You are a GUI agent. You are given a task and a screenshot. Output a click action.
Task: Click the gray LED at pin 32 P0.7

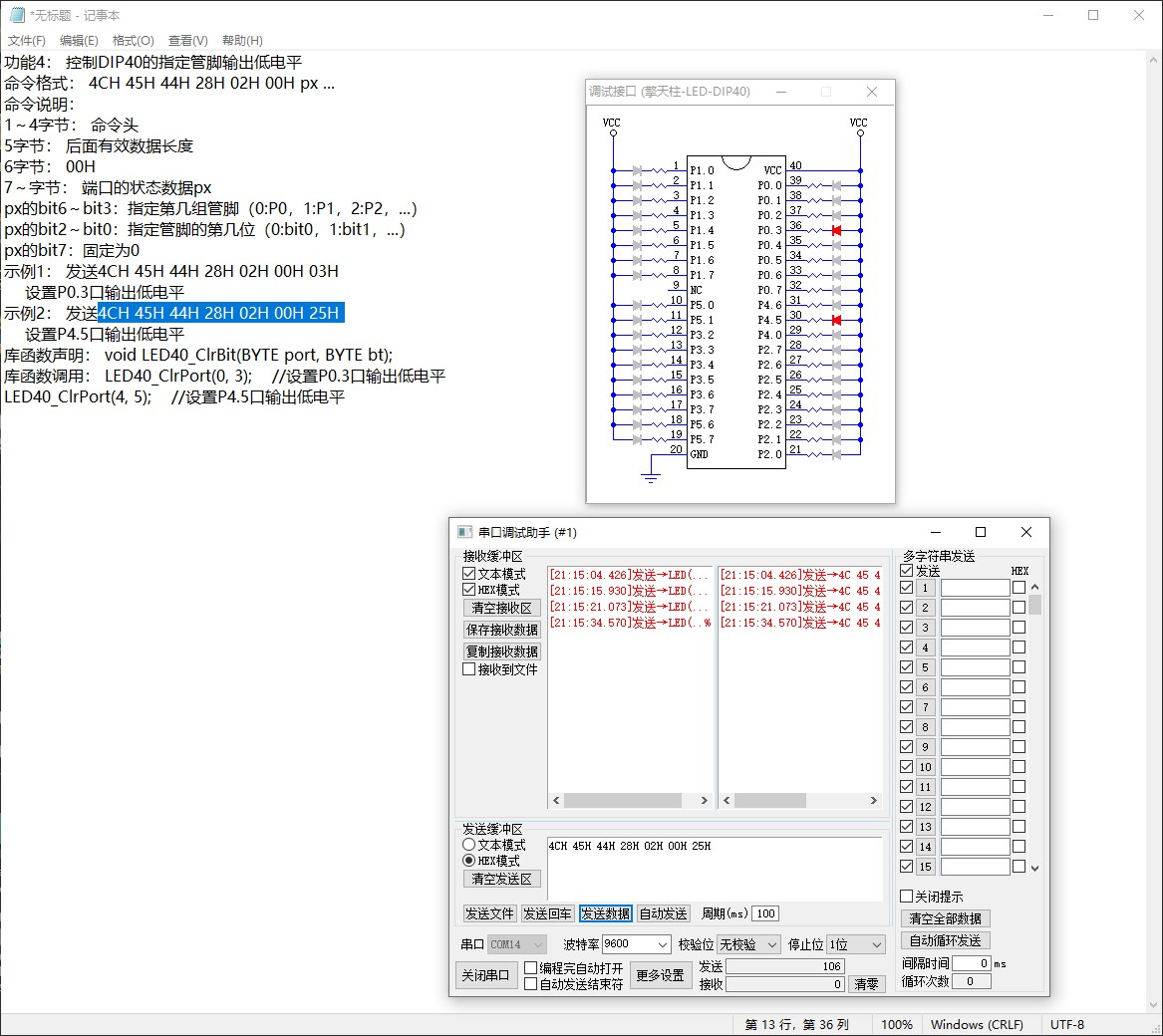[x=837, y=290]
